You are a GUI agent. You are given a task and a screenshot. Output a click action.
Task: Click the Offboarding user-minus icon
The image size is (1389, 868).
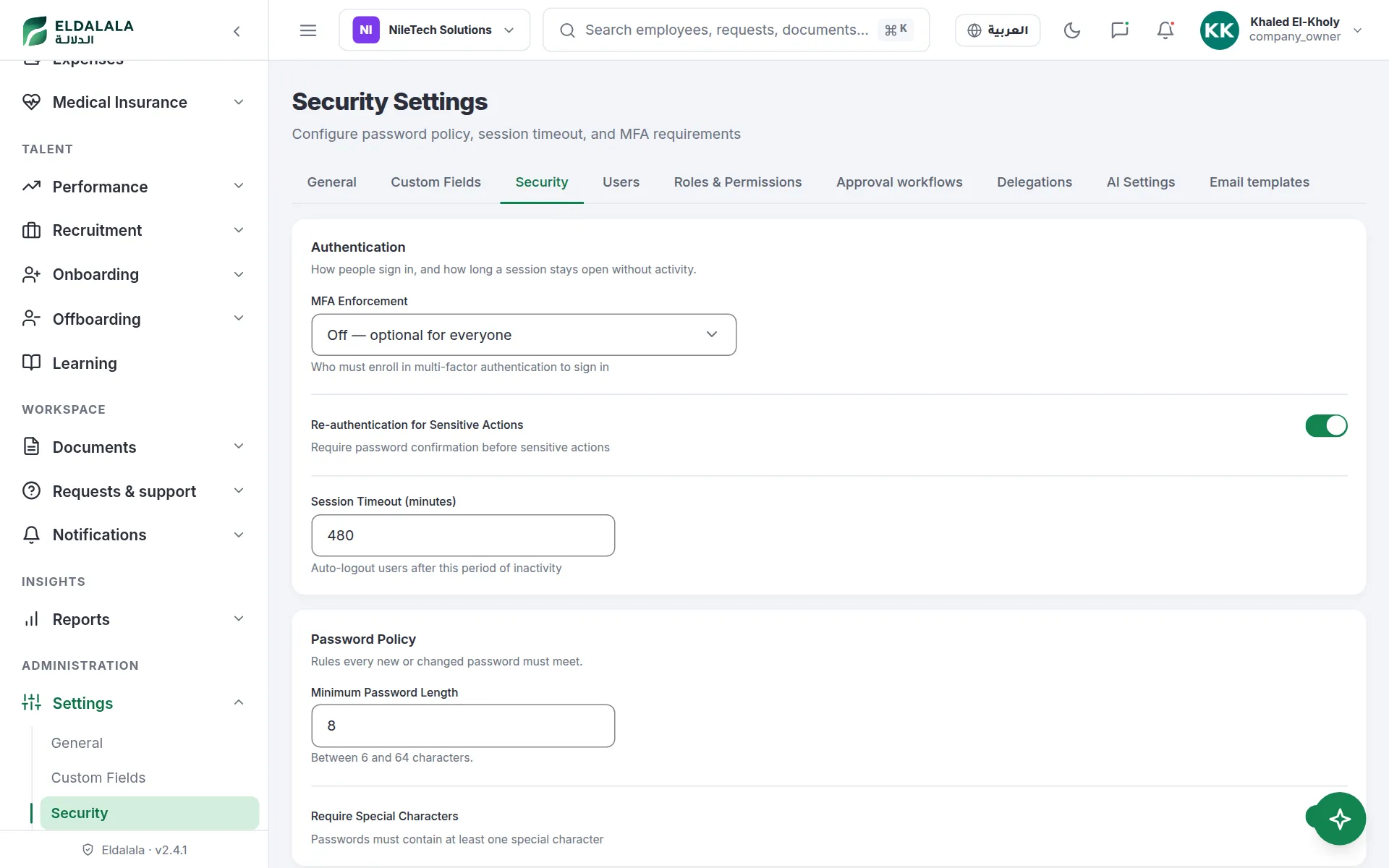click(x=31, y=319)
